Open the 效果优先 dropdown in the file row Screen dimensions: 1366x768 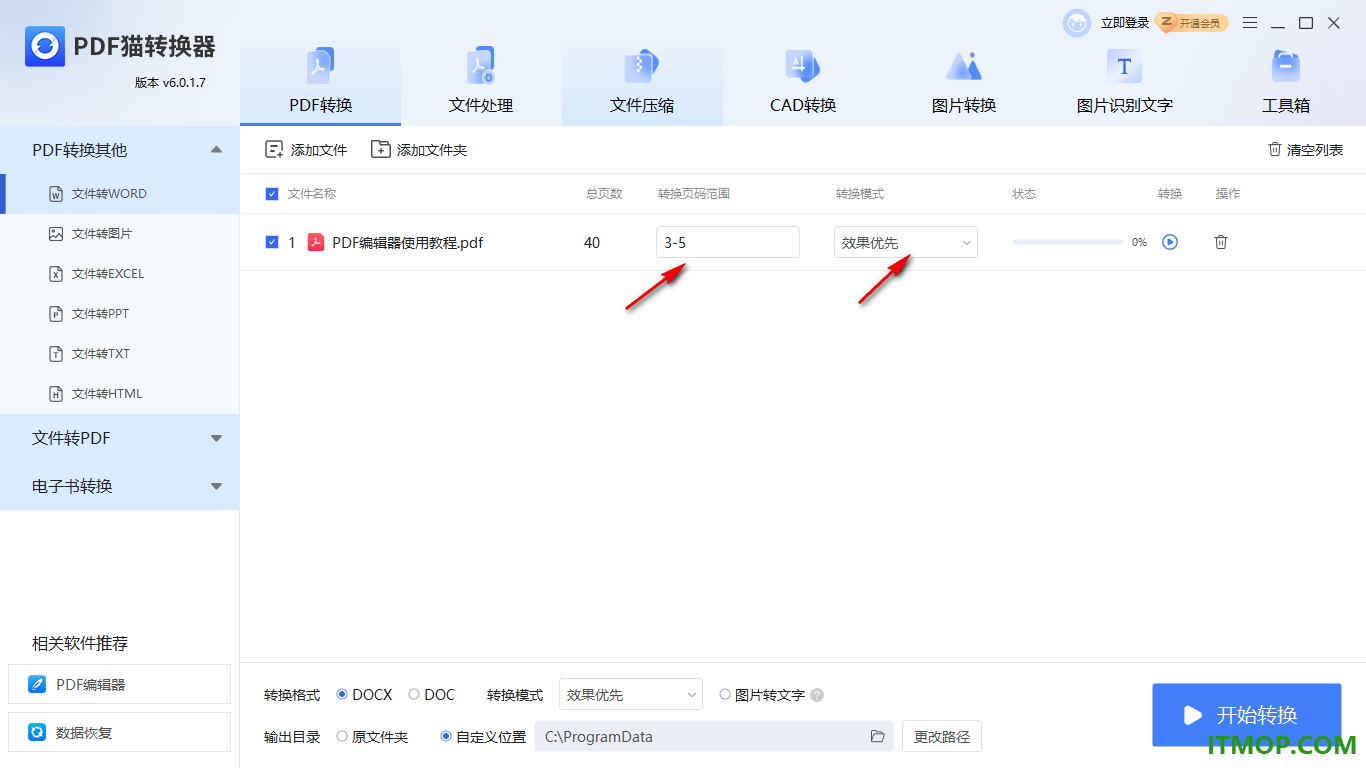point(906,242)
